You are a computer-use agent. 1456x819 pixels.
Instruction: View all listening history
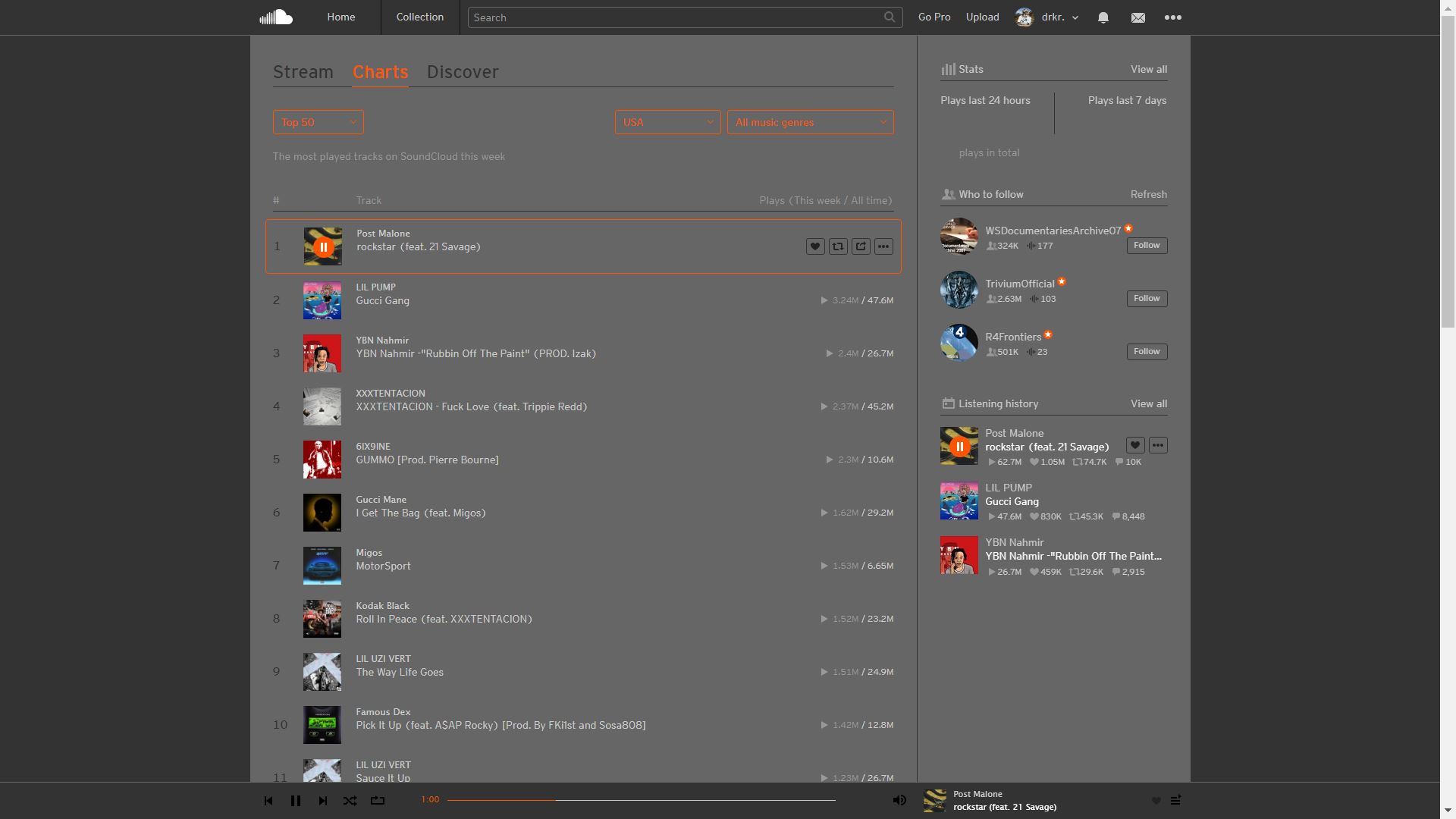pyautogui.click(x=1148, y=403)
